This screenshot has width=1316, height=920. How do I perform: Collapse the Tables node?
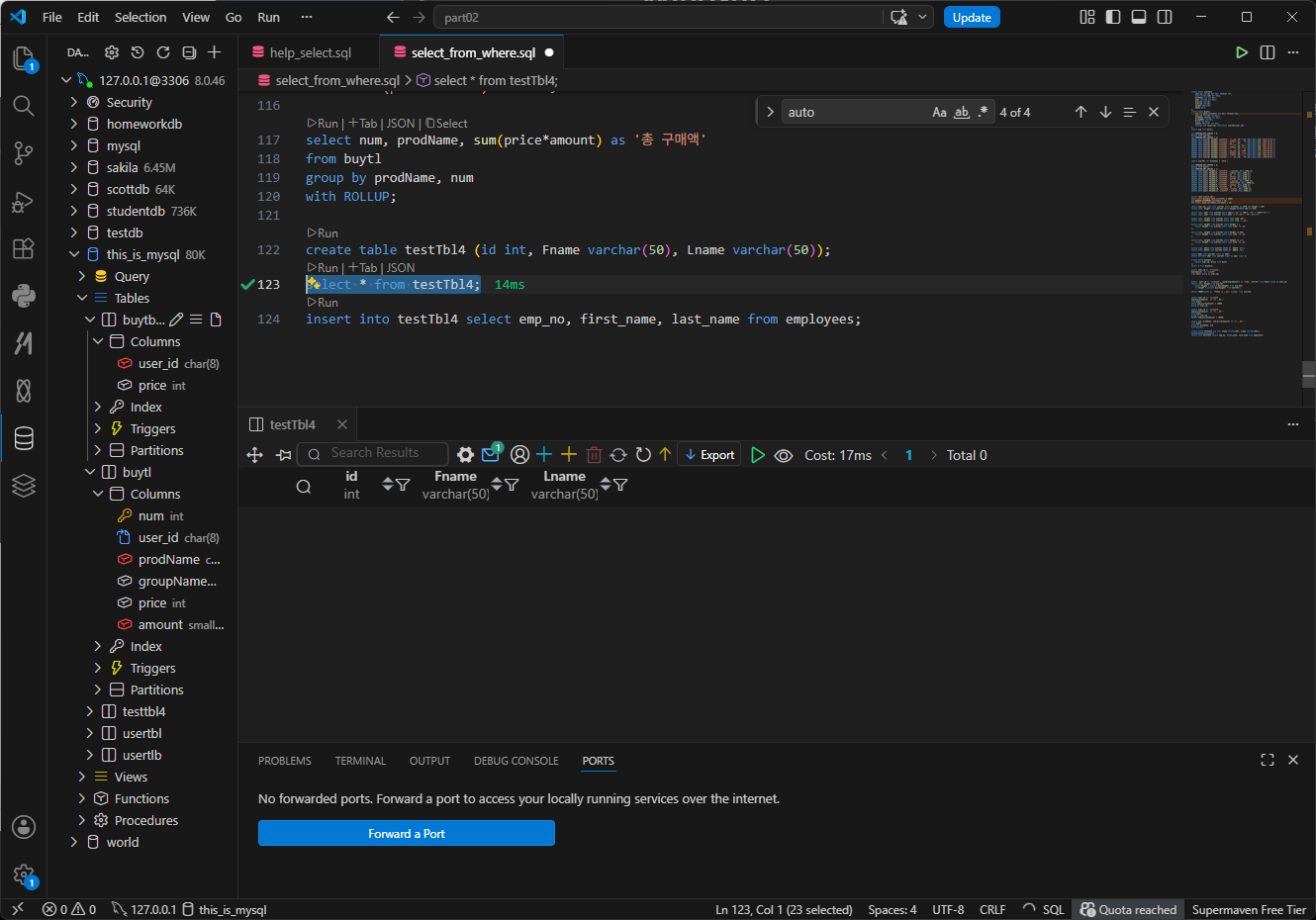click(x=82, y=298)
